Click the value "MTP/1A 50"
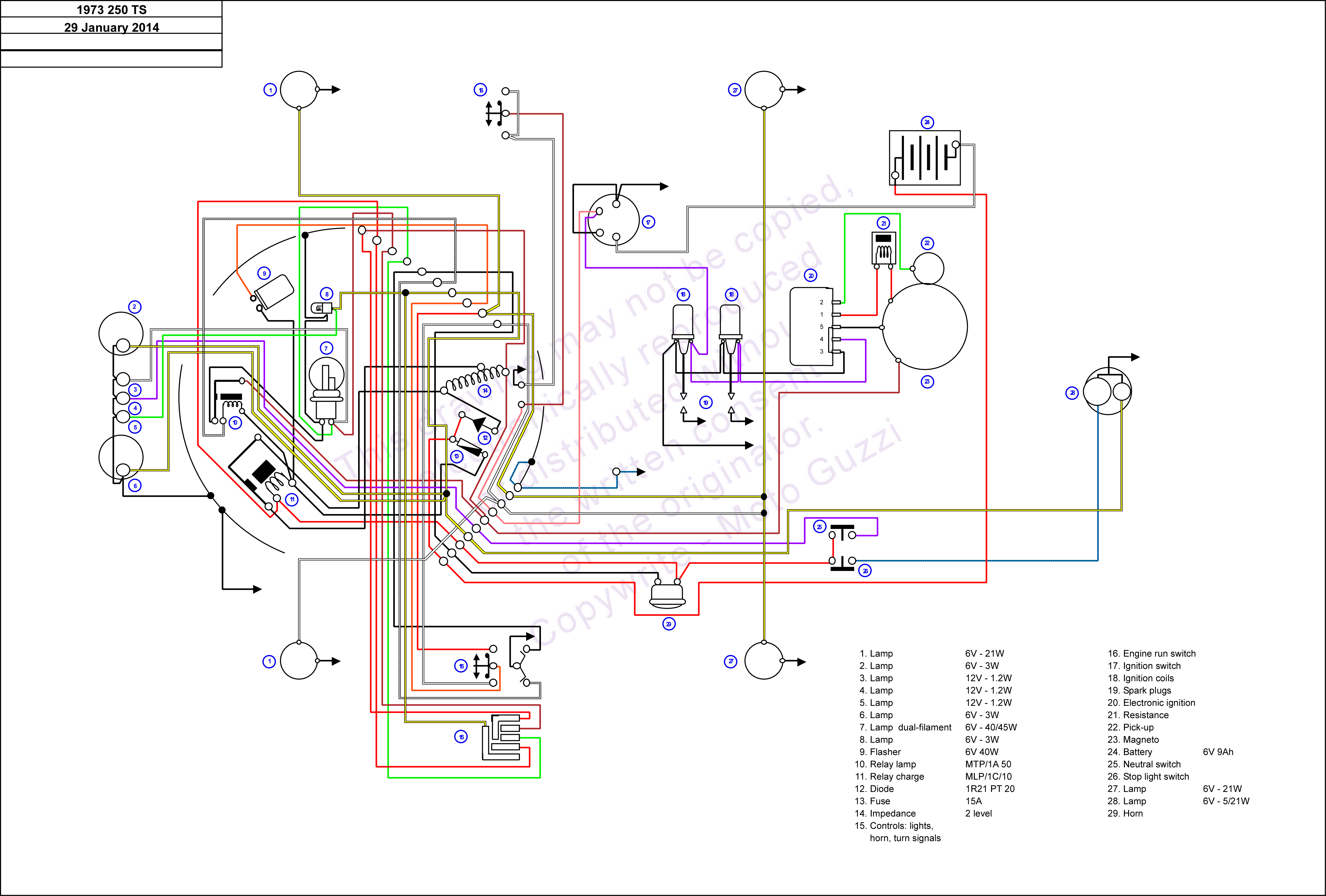This screenshot has height=896, width=1326. [988, 764]
